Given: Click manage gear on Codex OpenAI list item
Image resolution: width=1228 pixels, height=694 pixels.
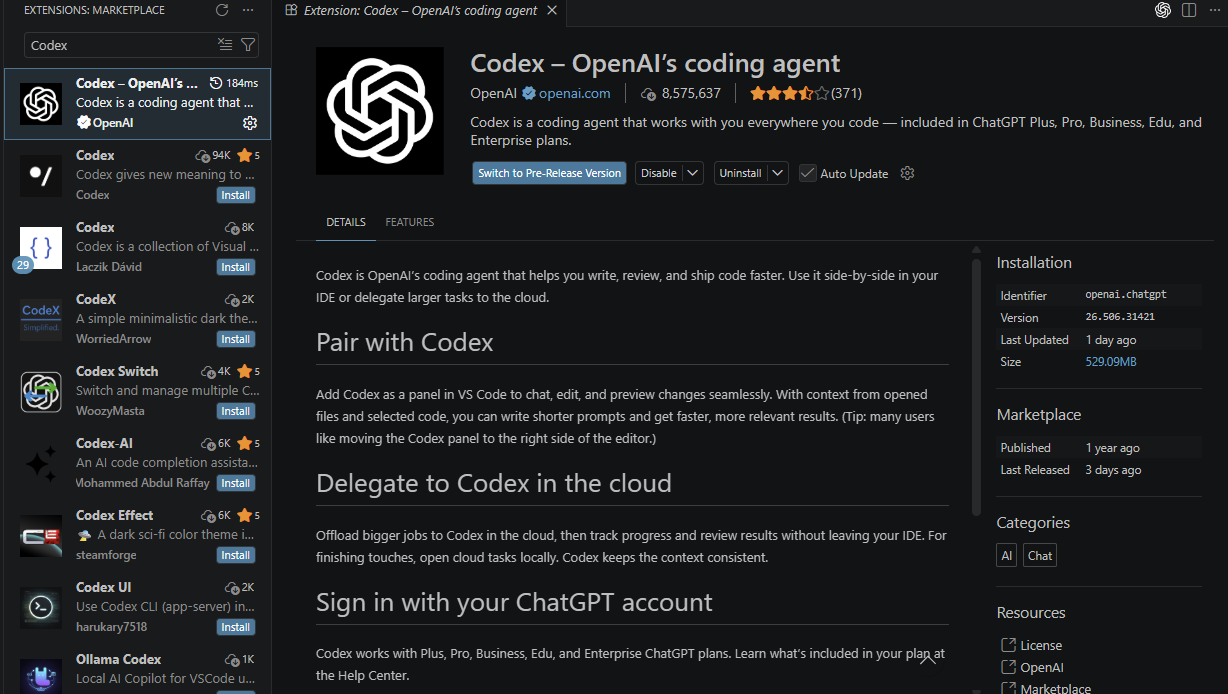Looking at the screenshot, I should pyautogui.click(x=250, y=122).
